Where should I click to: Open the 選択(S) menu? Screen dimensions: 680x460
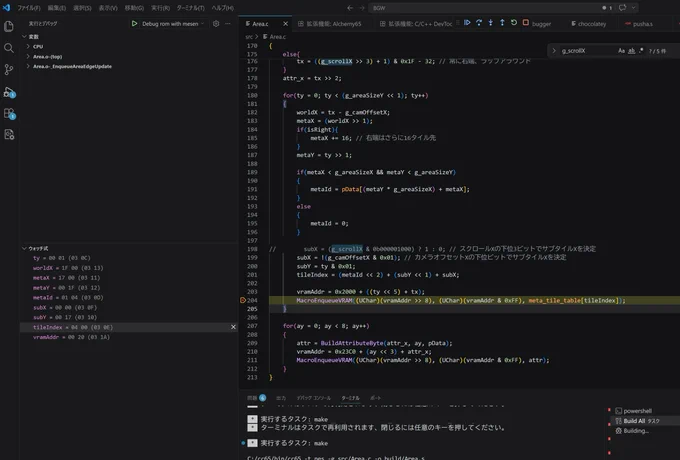click(x=82, y=8)
